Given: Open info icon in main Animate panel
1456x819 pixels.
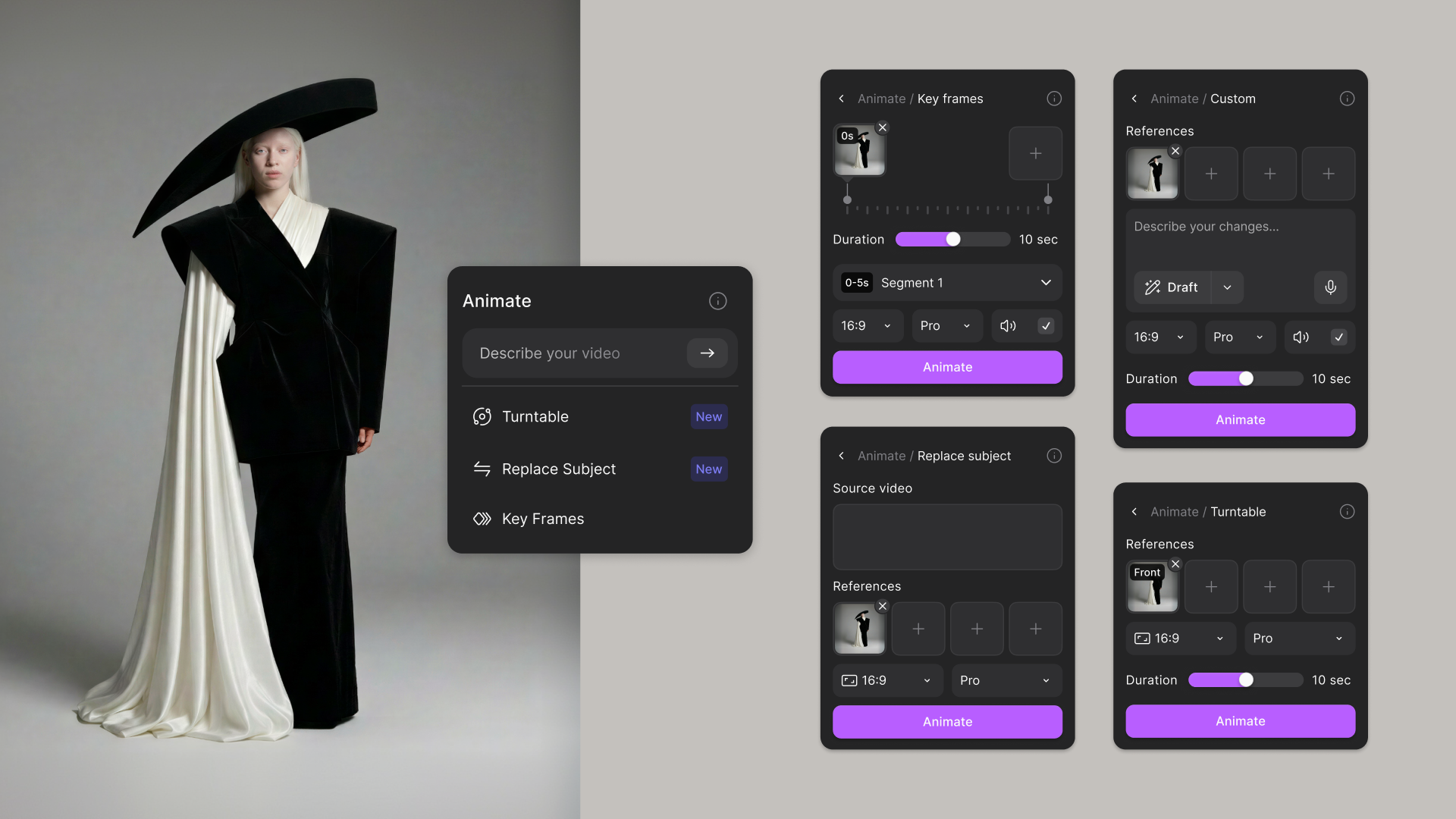Looking at the screenshot, I should (717, 301).
